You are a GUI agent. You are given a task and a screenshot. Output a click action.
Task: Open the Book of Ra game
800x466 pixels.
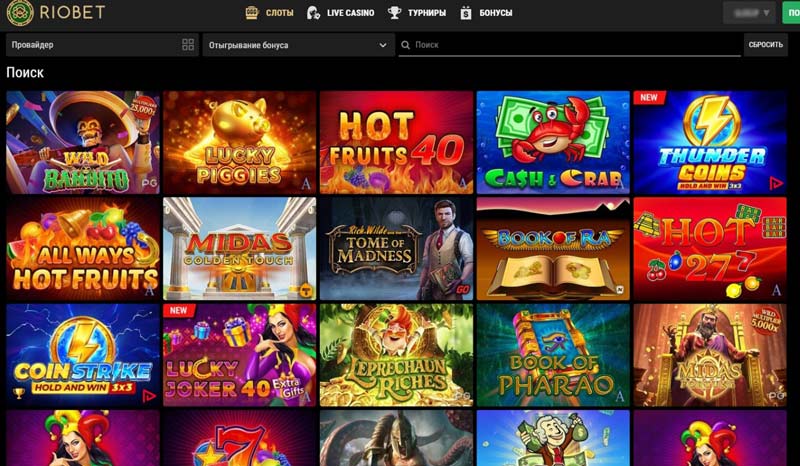[553, 249]
